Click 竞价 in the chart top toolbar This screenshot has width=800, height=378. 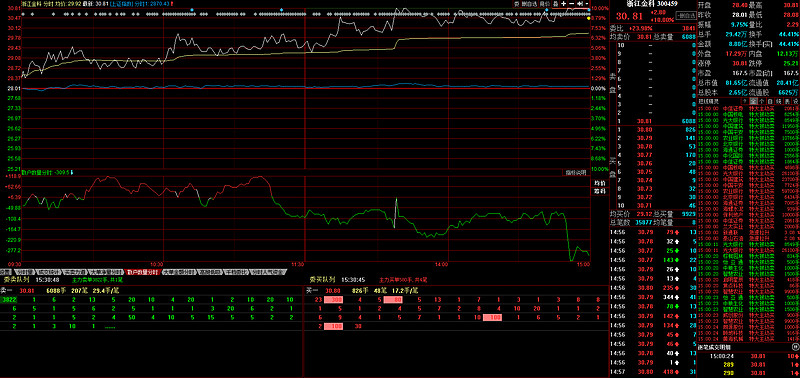[x=545, y=4]
